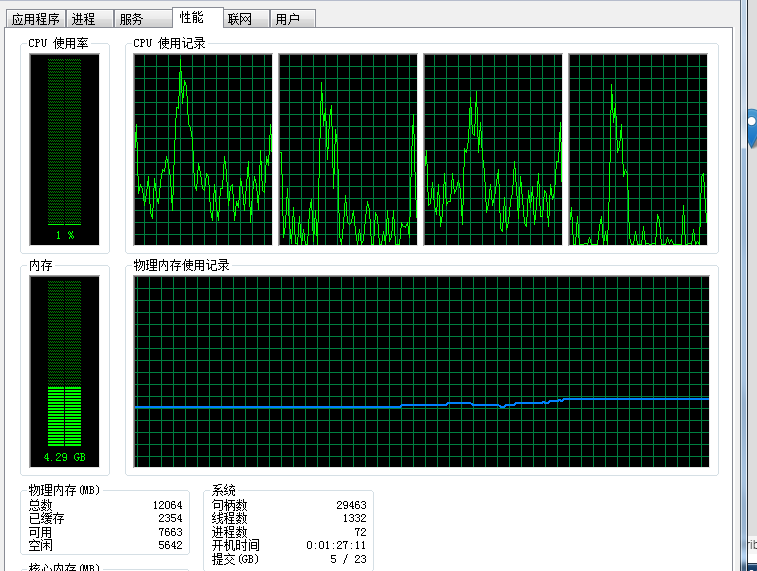Click the 空闲 value 5642

click(x=170, y=545)
